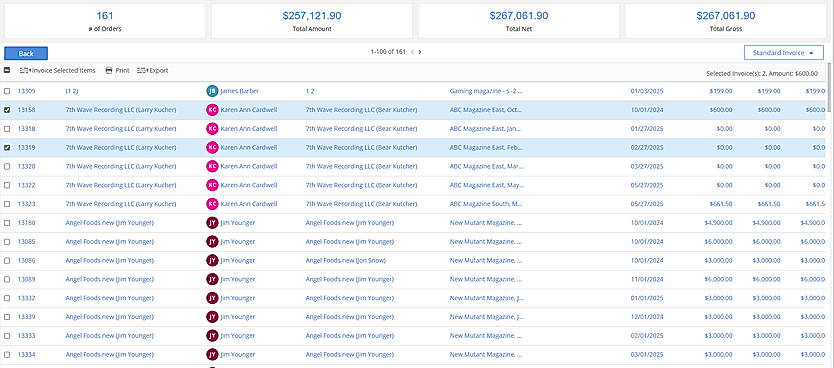Click KC avatar in order 13323 row
Image resolution: width=834 pixels, height=368 pixels.
[x=212, y=204]
